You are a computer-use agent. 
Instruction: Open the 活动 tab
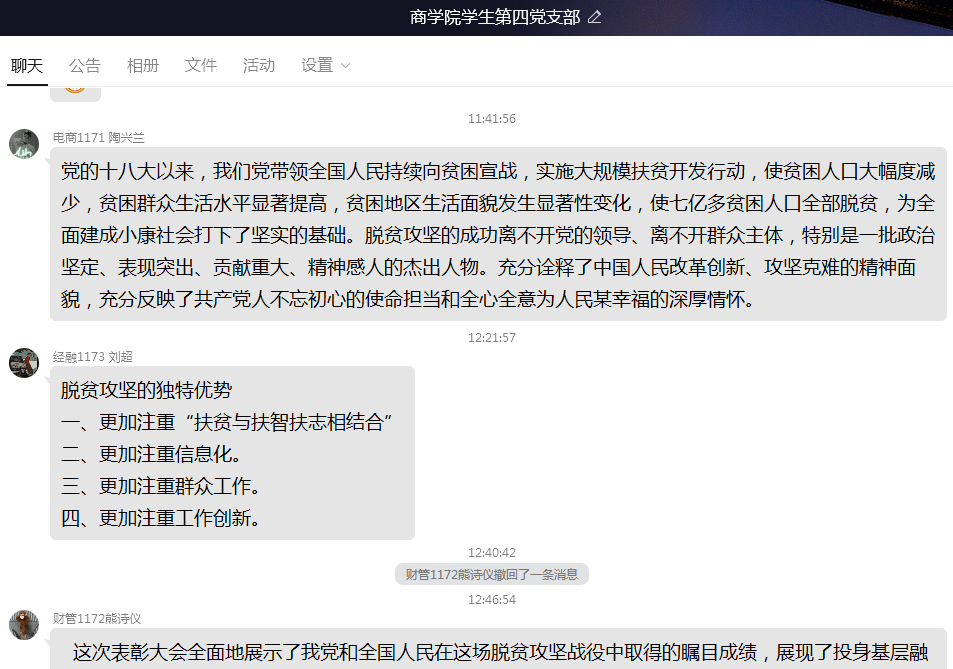coord(259,65)
